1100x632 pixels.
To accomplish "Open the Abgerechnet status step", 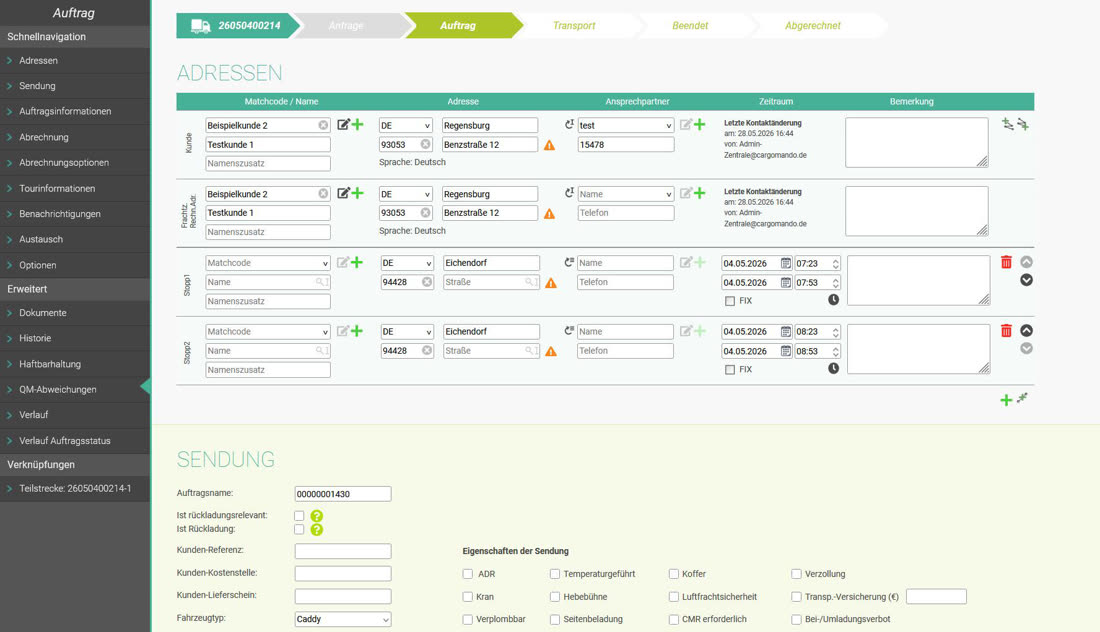I will pyautogui.click(x=812, y=26).
